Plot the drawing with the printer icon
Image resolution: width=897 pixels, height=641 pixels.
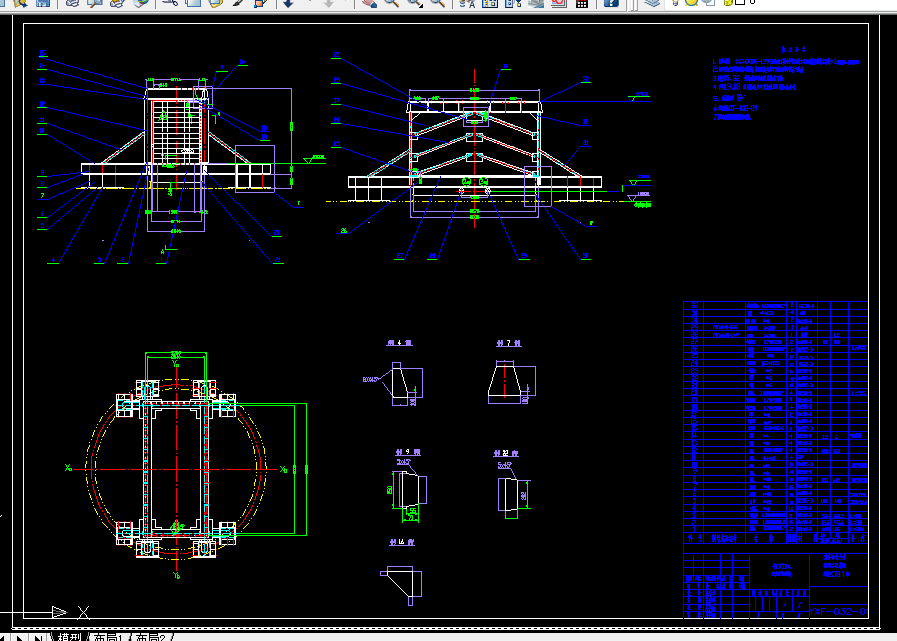tap(73, 3)
